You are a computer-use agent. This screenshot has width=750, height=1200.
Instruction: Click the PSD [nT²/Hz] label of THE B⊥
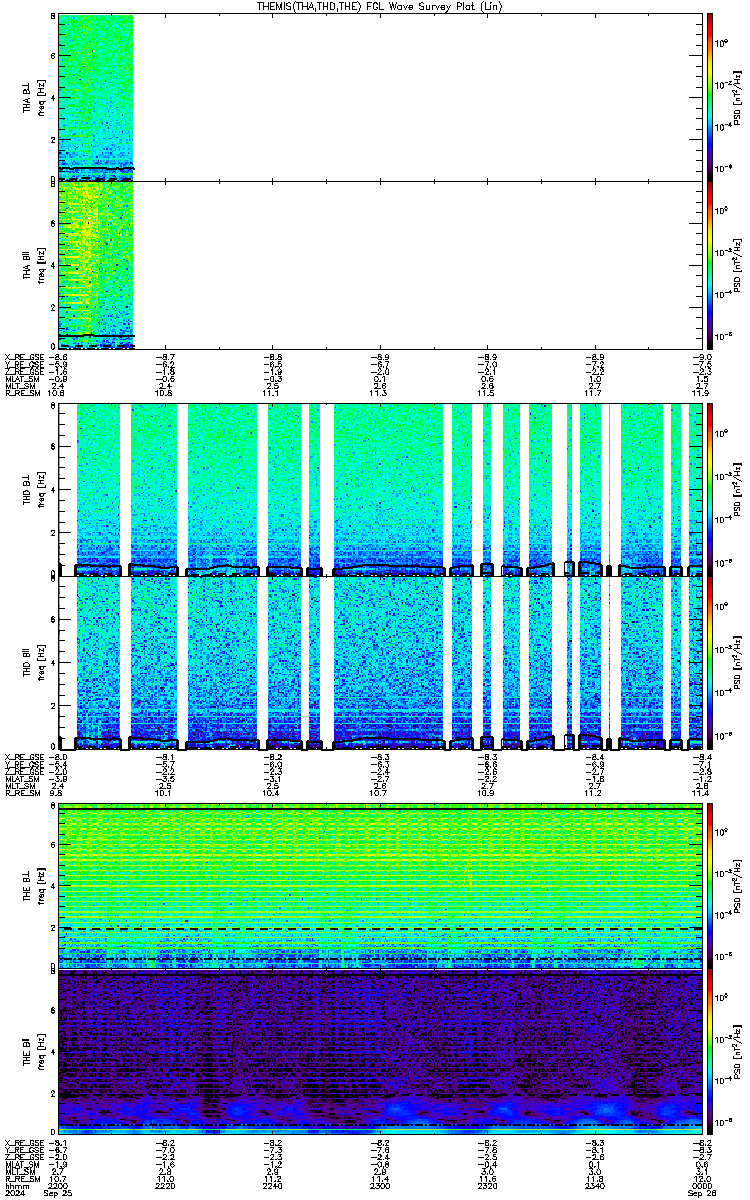738,886
